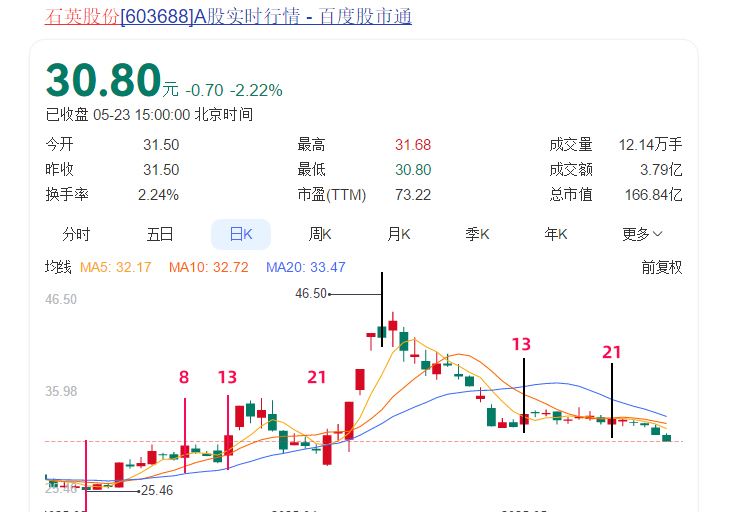Click the 市盈(TTM) value 73.22
The image size is (750, 512).
[x=413, y=195]
